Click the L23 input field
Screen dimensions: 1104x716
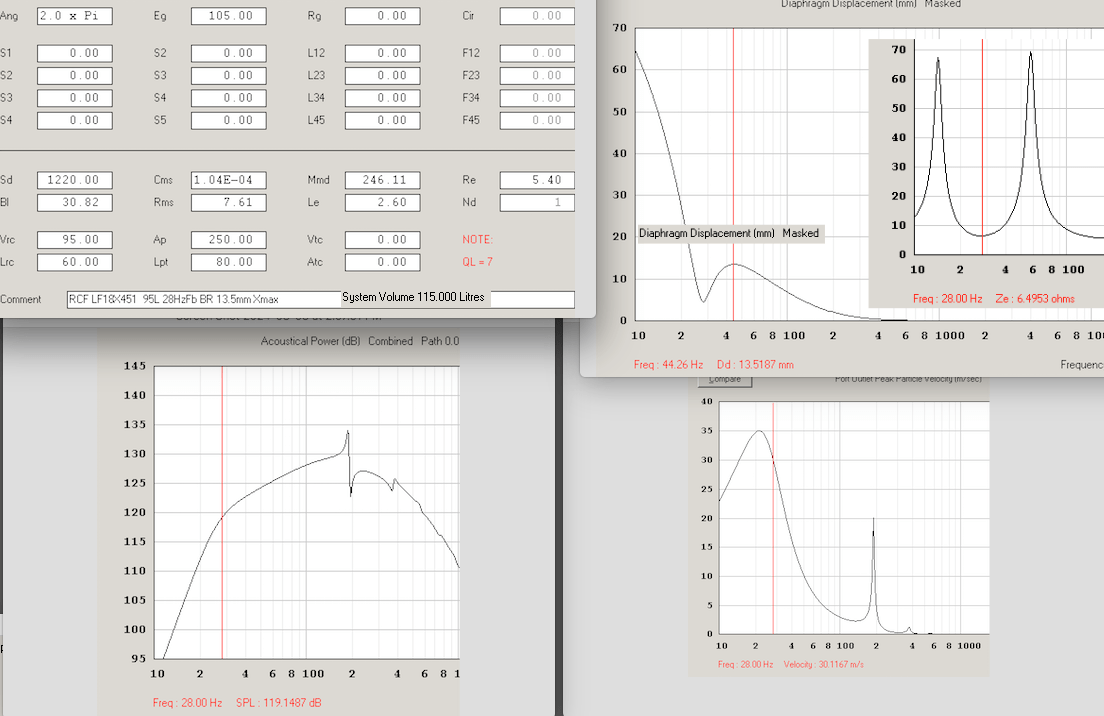382,75
